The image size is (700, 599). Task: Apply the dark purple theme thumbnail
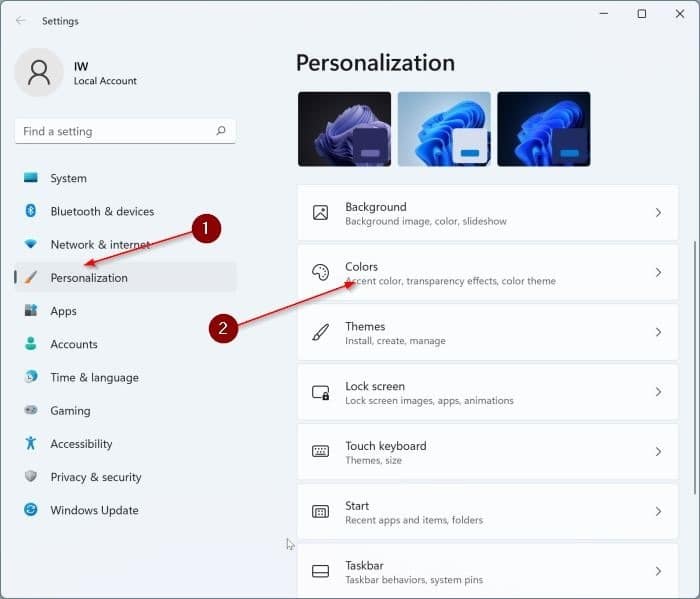tap(344, 129)
